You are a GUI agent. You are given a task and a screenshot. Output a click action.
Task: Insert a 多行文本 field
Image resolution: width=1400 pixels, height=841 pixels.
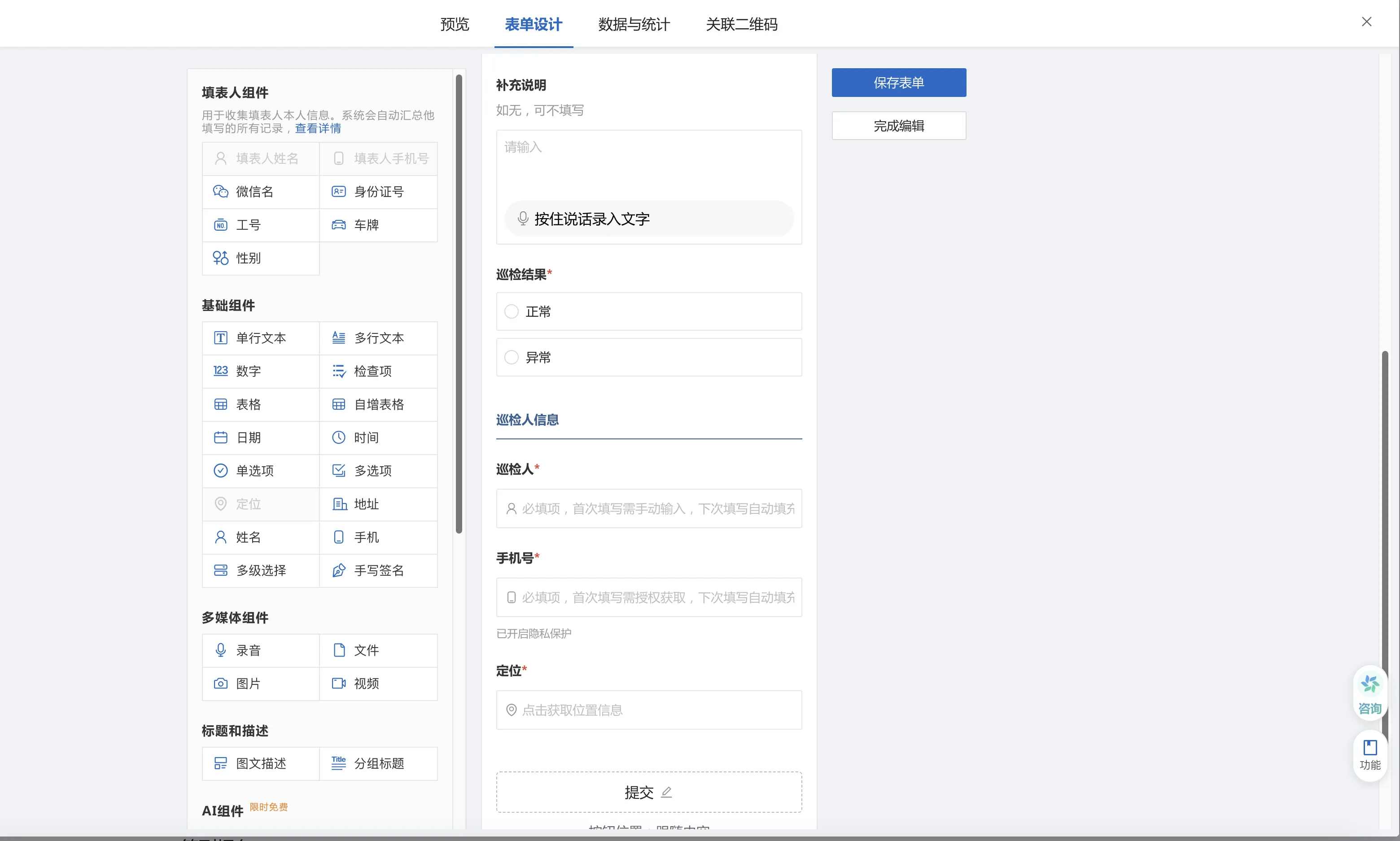click(378, 338)
